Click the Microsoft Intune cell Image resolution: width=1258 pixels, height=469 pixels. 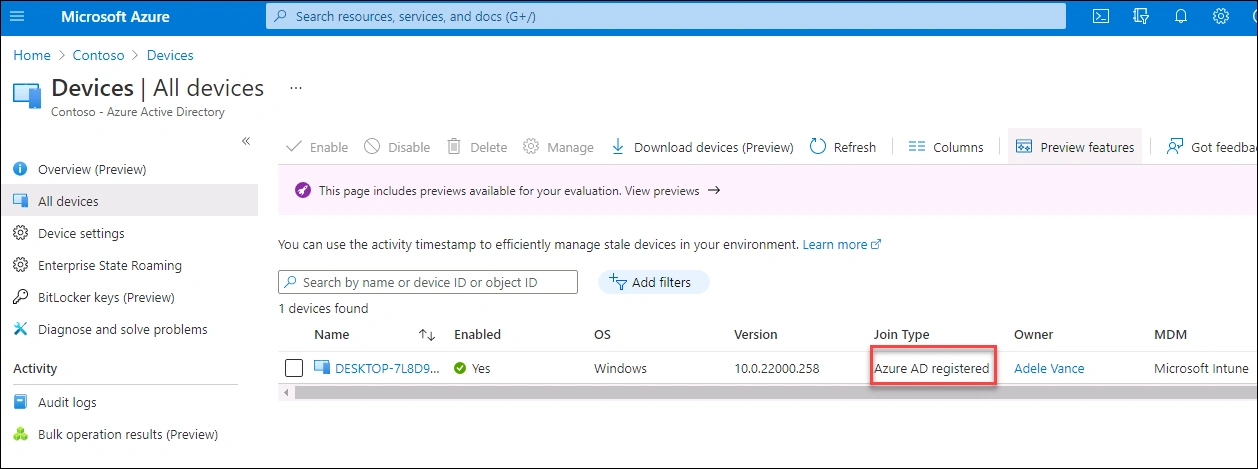(x=1201, y=368)
